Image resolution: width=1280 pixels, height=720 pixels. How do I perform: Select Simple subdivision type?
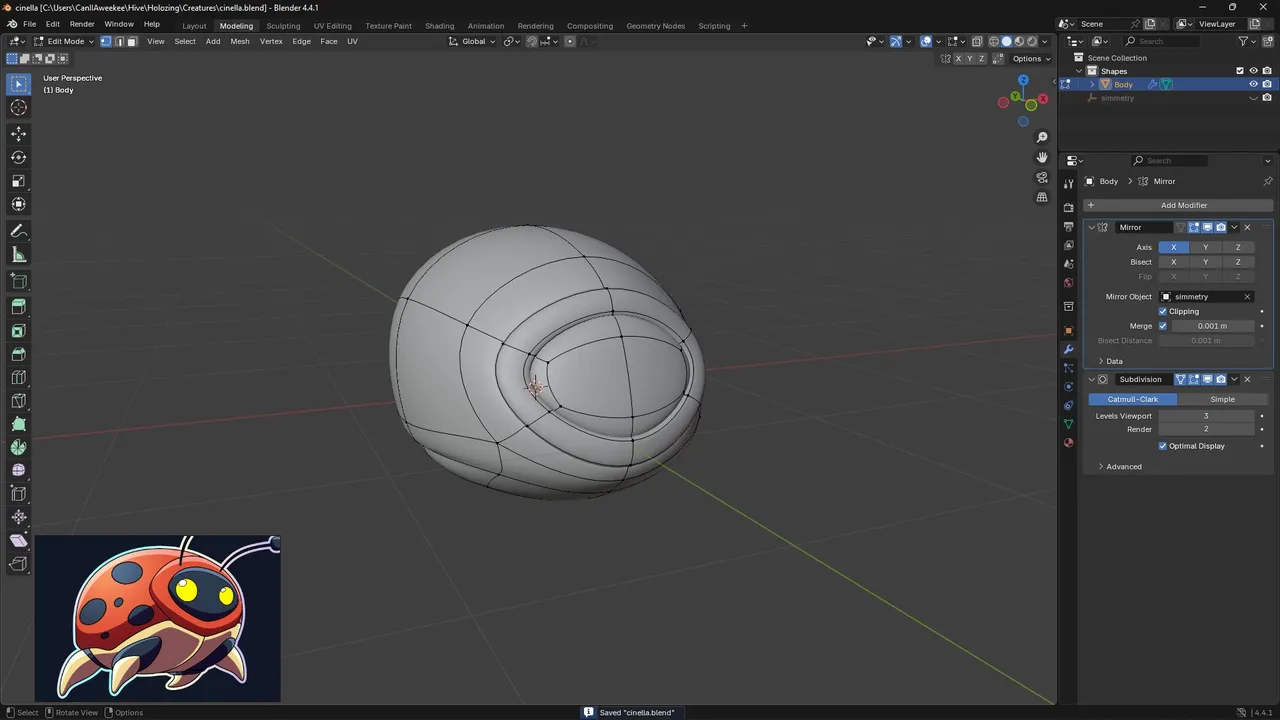click(1222, 399)
